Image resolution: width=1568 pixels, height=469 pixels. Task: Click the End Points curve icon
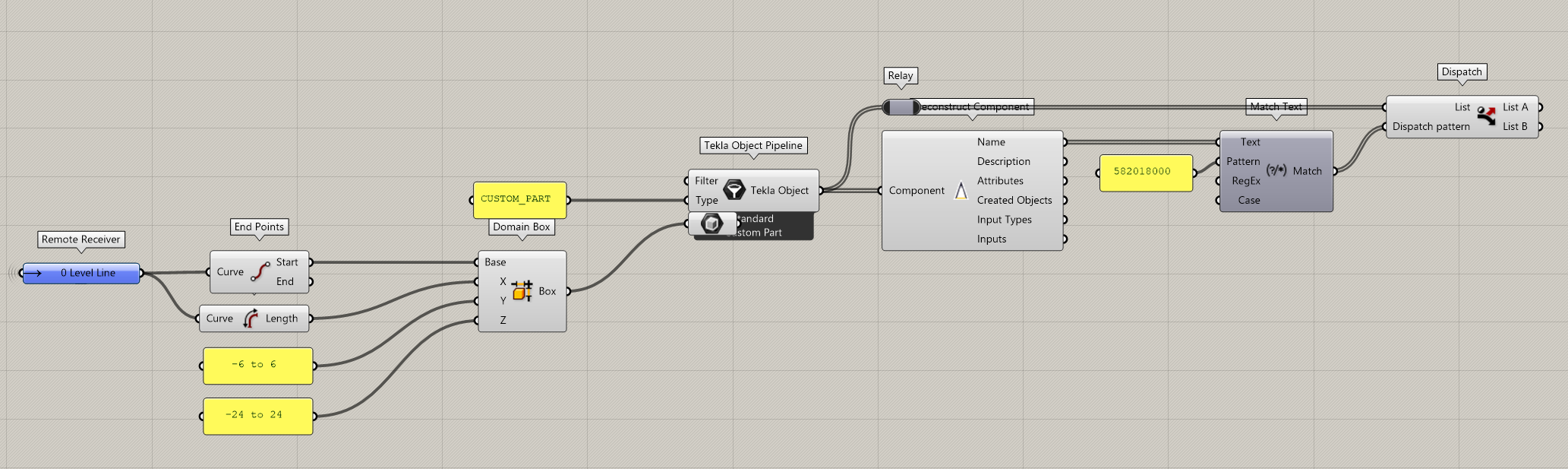(x=260, y=271)
